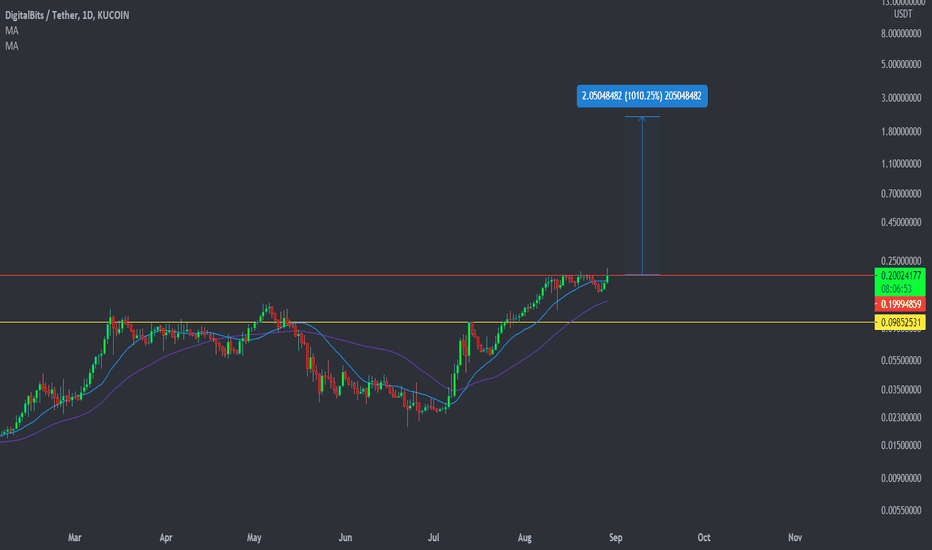The image size is (932, 550).
Task: Click the 8.00000000 price axis label
Action: [901, 34]
